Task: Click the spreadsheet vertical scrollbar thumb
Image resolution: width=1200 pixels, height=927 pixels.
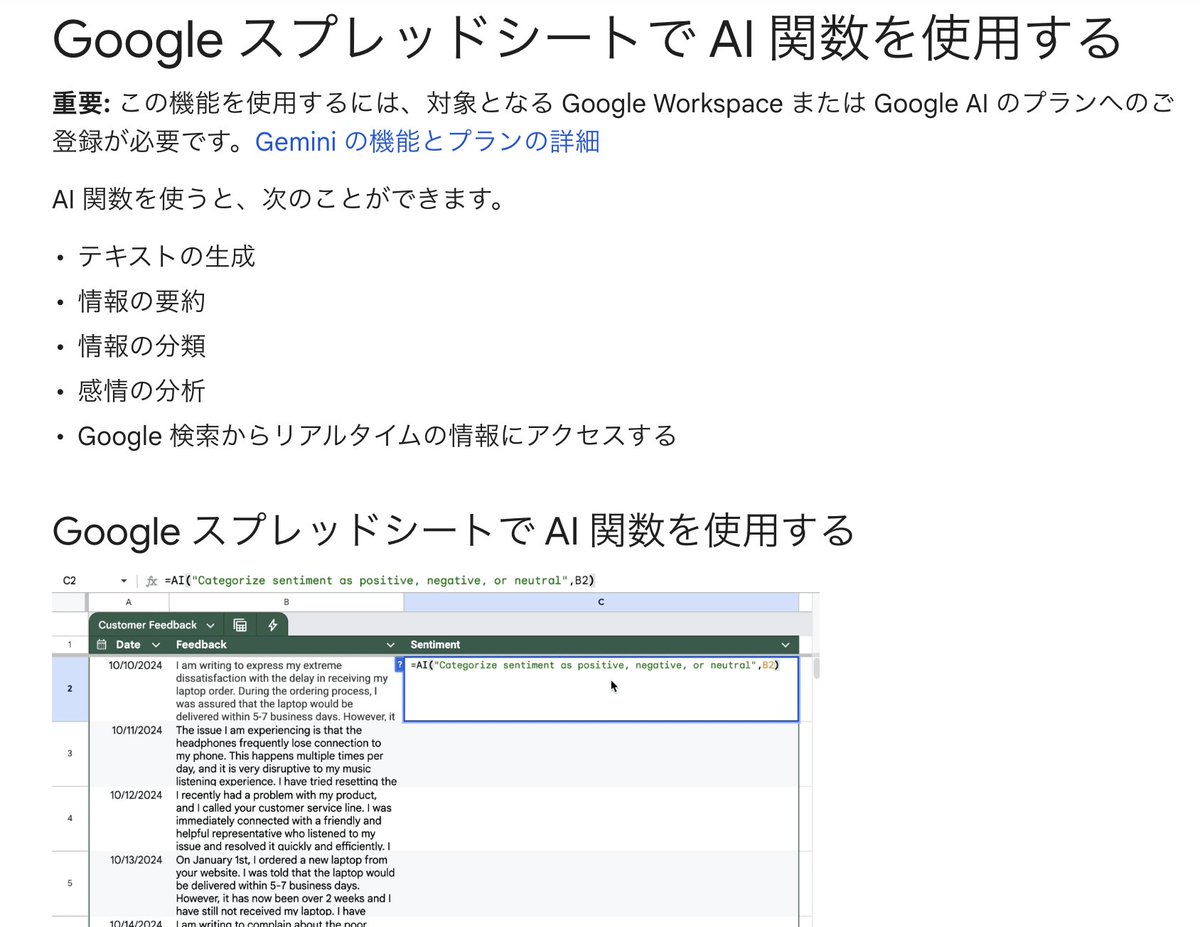Action: point(816,667)
